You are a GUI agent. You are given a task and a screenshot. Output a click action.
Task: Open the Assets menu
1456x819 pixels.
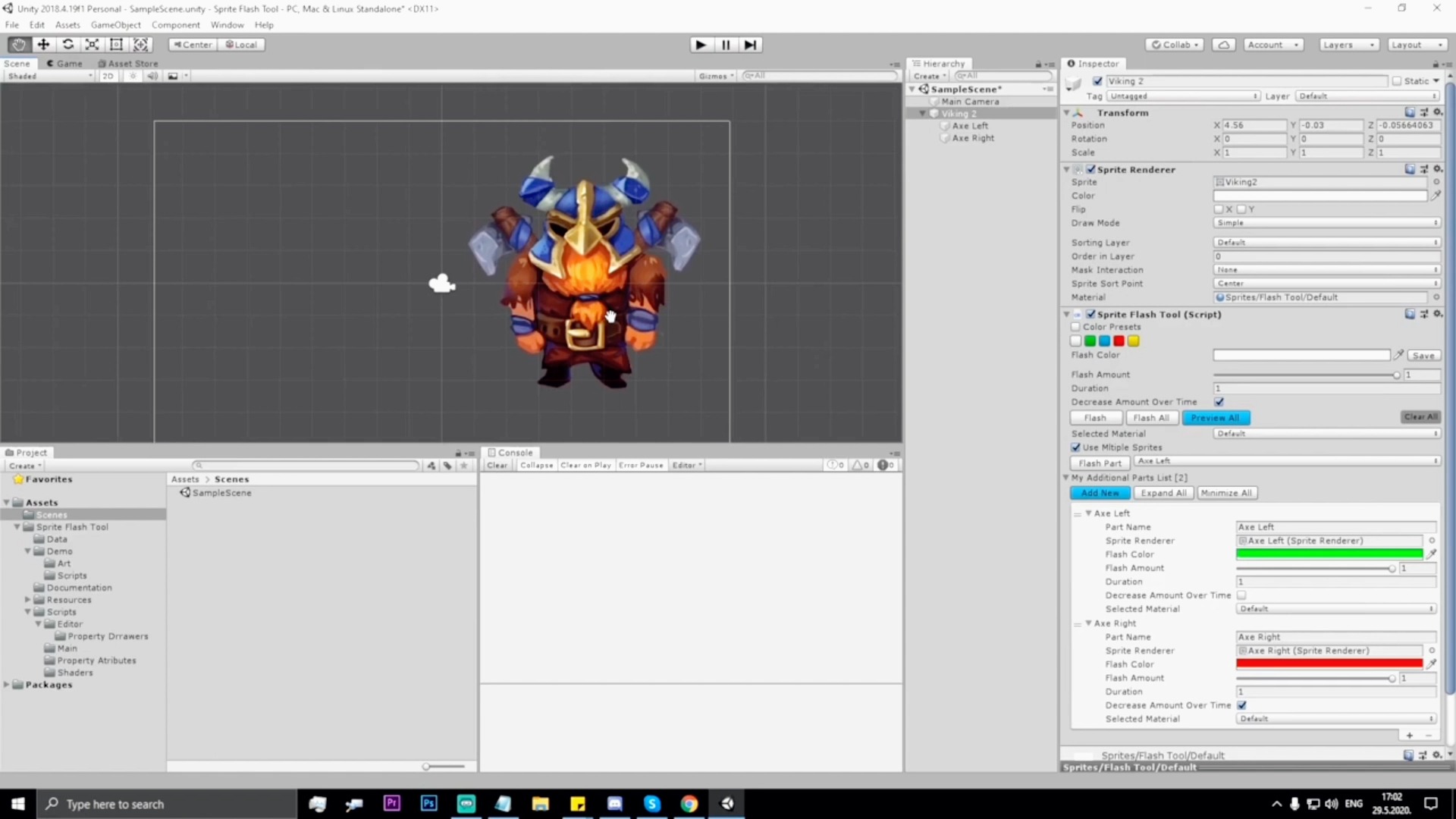click(67, 25)
